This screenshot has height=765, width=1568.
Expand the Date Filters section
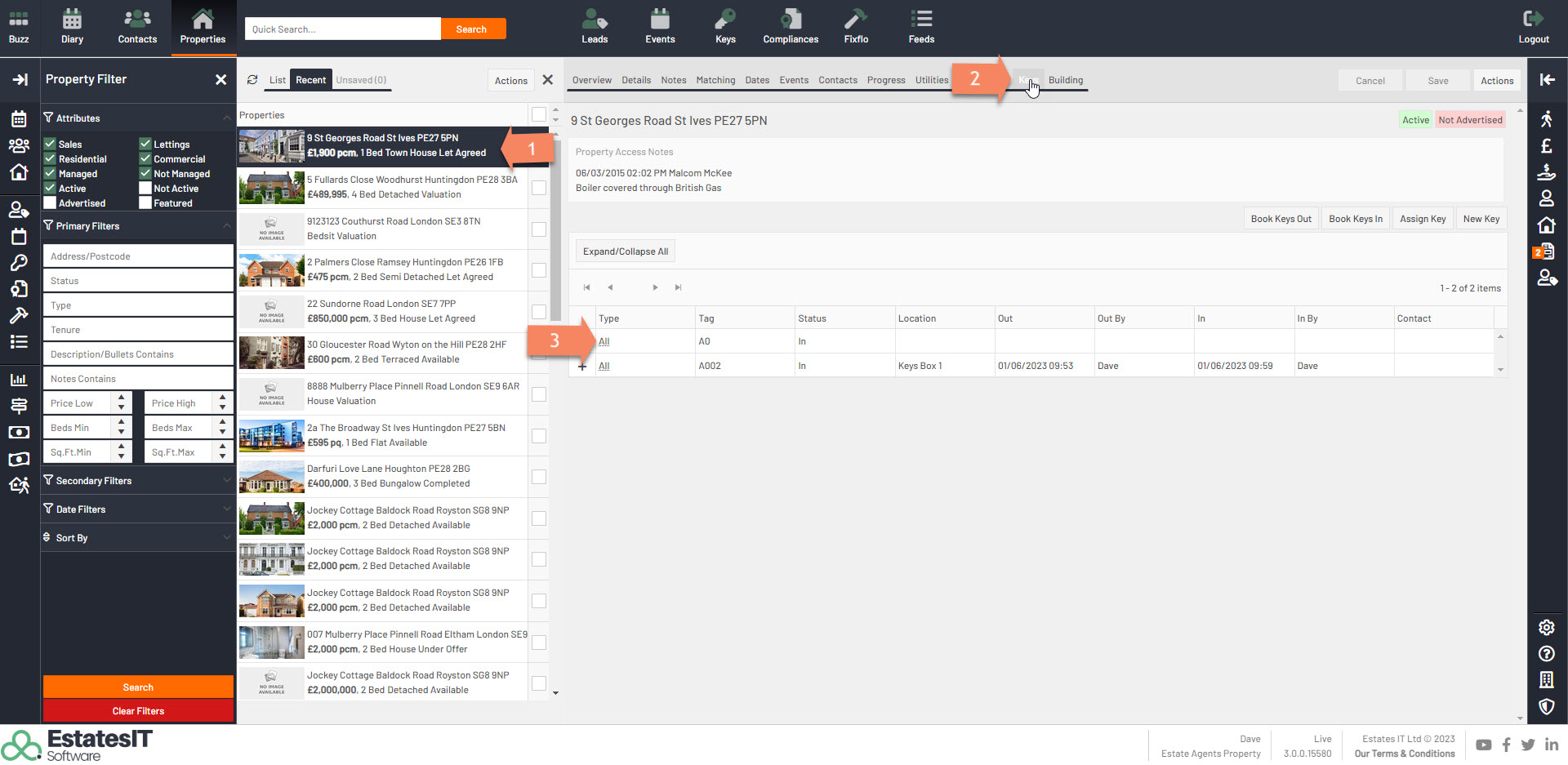pyautogui.click(x=137, y=509)
